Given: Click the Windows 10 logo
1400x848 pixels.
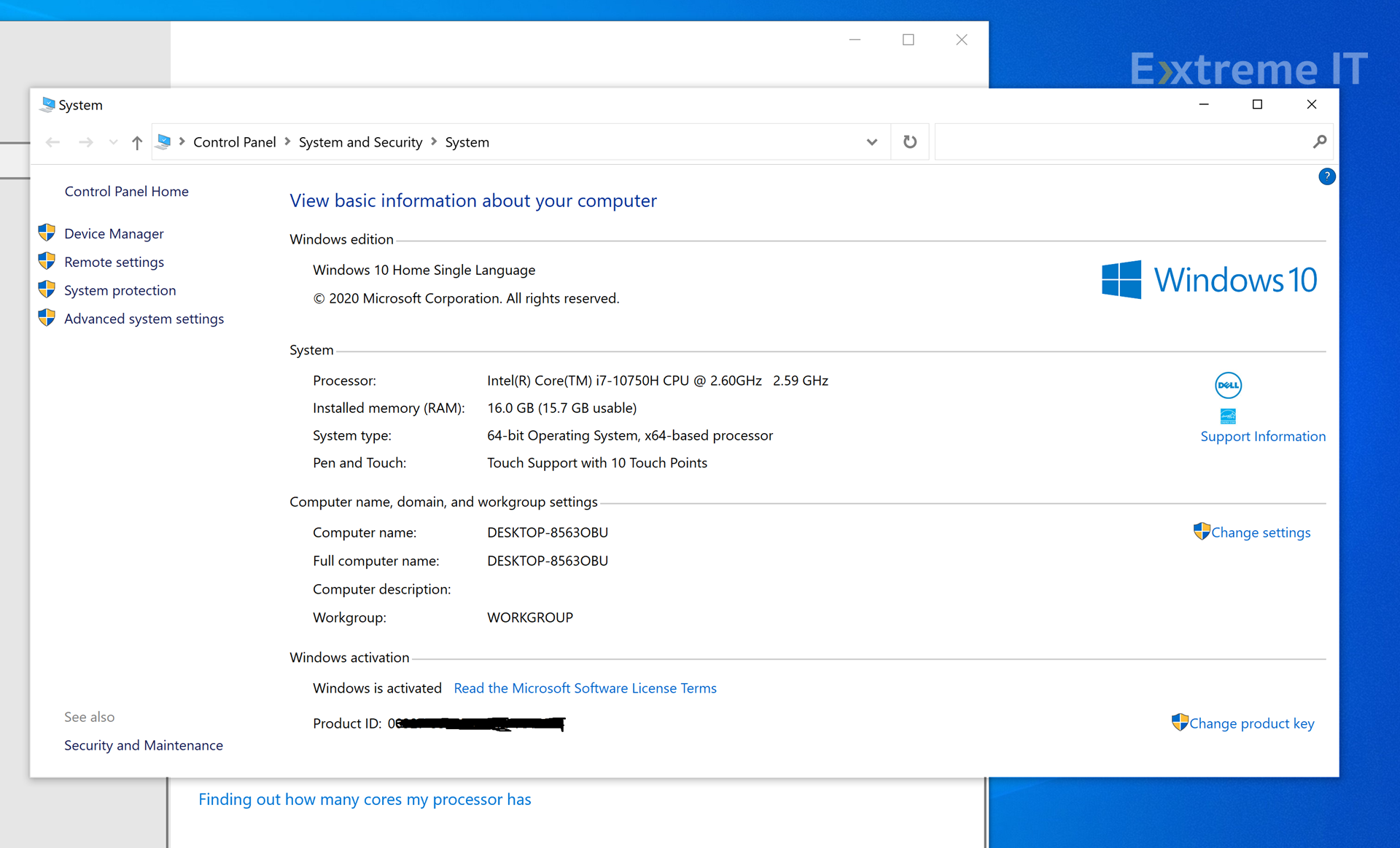Looking at the screenshot, I should [1209, 280].
